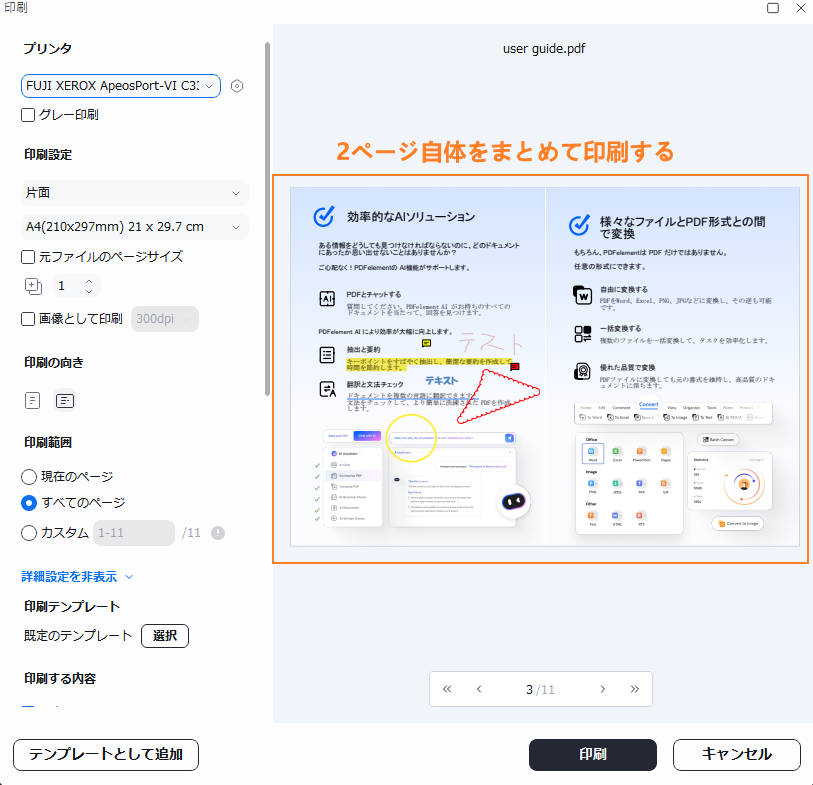Go back one page with the left arrow
The height and width of the screenshot is (785, 813).
(x=478, y=689)
